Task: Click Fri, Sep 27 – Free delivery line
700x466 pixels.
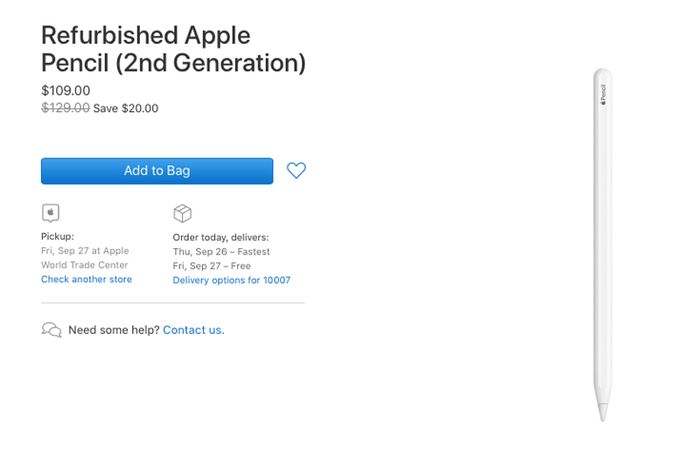Action: point(212,266)
